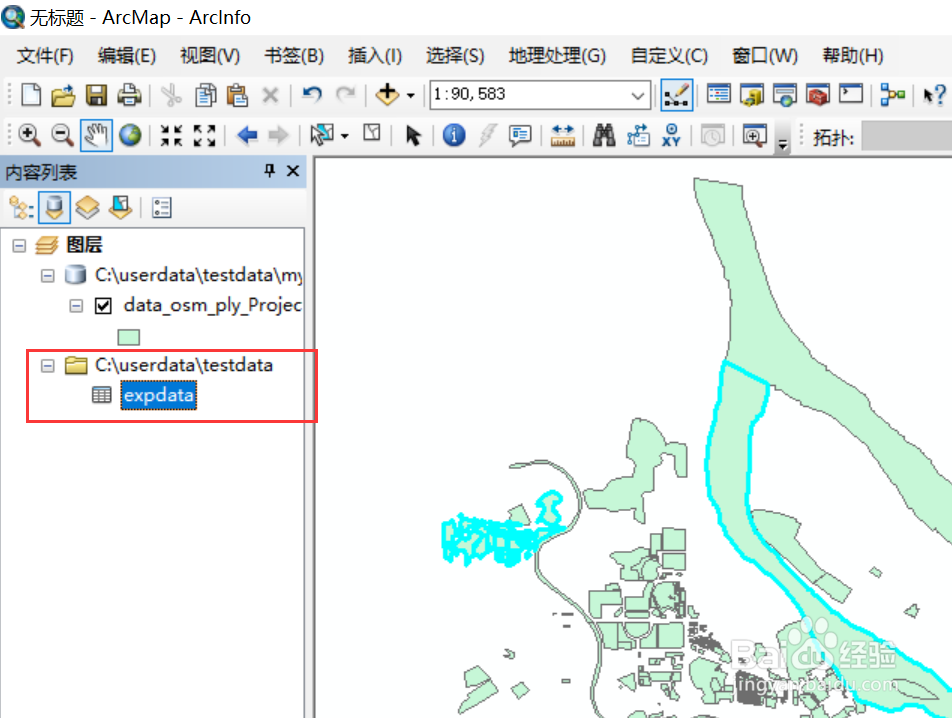
Task: Go to next extent arrow
Action: (x=278, y=135)
